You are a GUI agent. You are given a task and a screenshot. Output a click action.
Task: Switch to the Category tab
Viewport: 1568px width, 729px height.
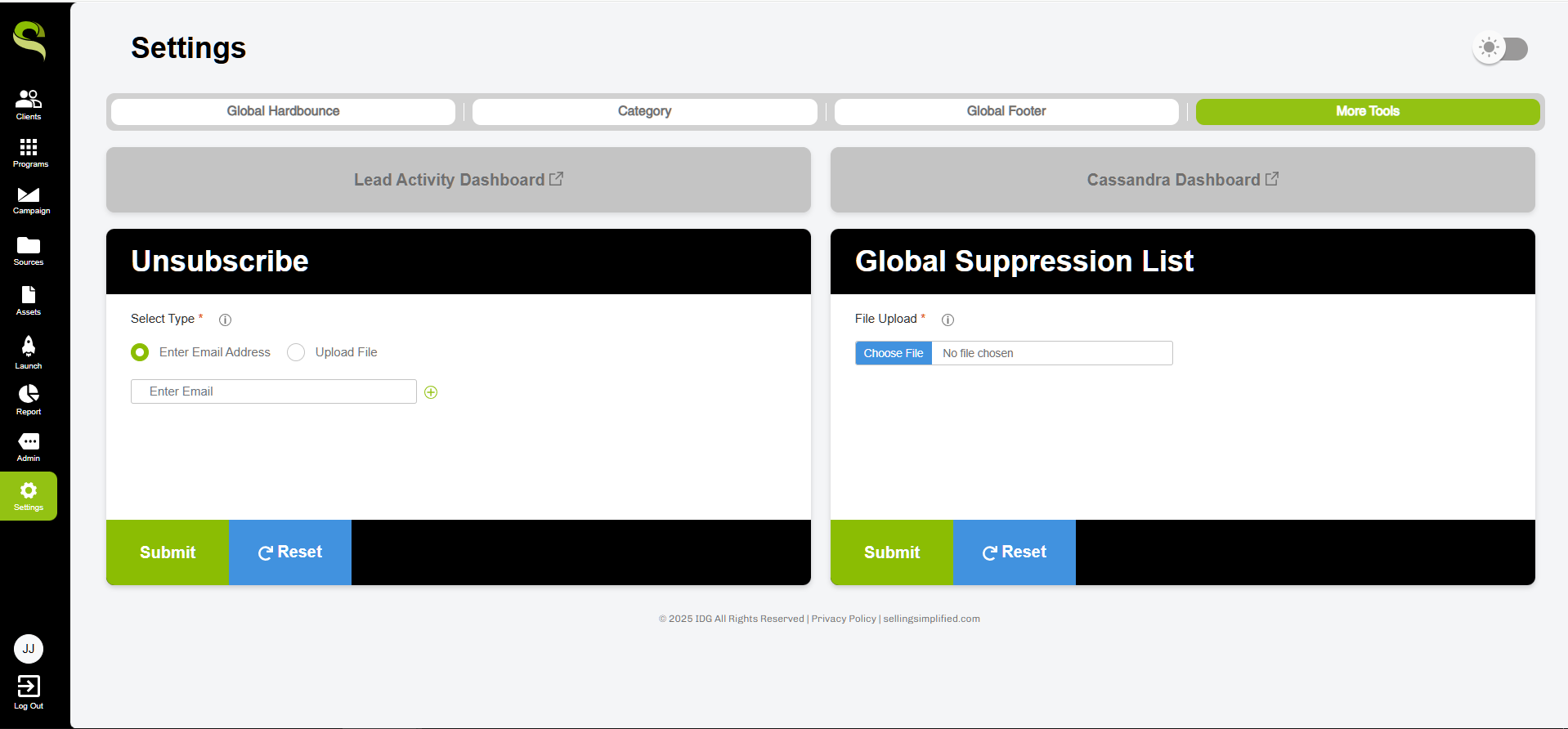[x=644, y=111]
